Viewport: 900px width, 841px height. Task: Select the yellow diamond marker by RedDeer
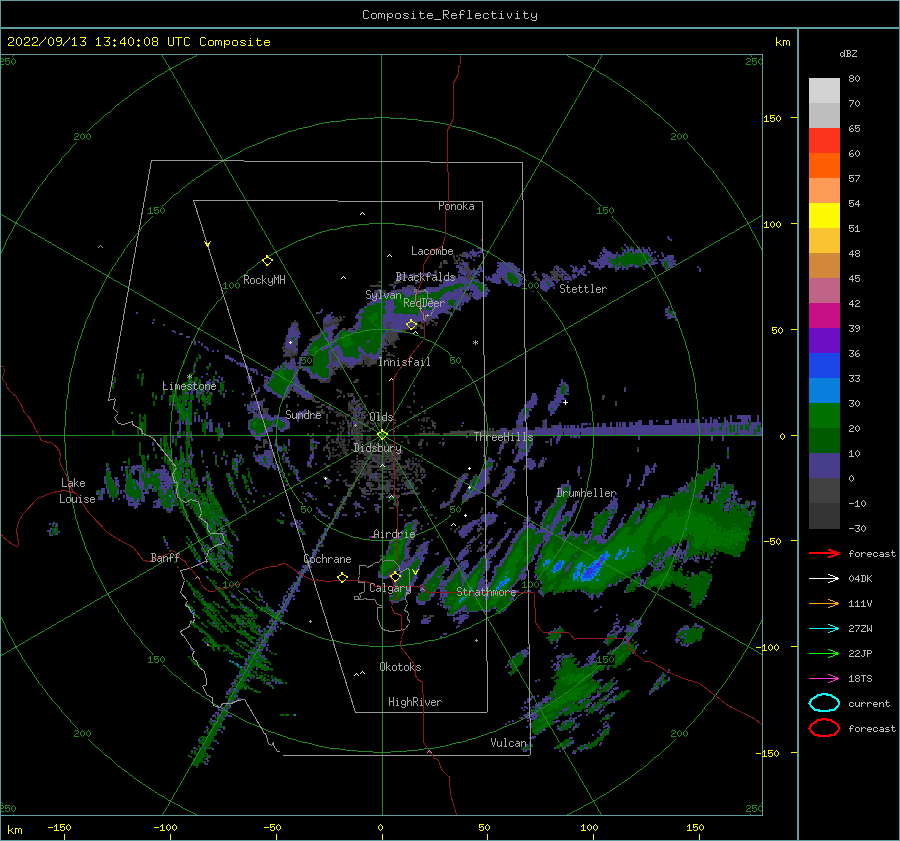click(411, 325)
